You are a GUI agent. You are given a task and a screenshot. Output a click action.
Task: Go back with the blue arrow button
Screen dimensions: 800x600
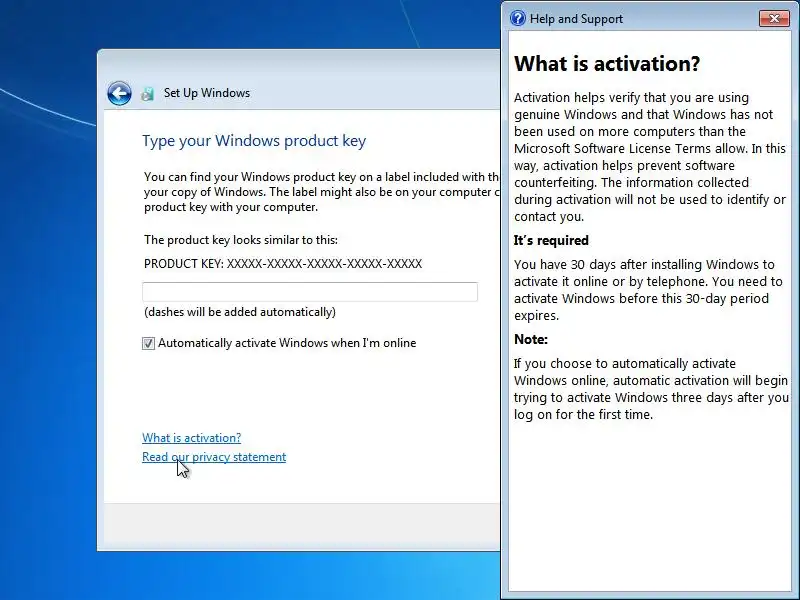[119, 93]
